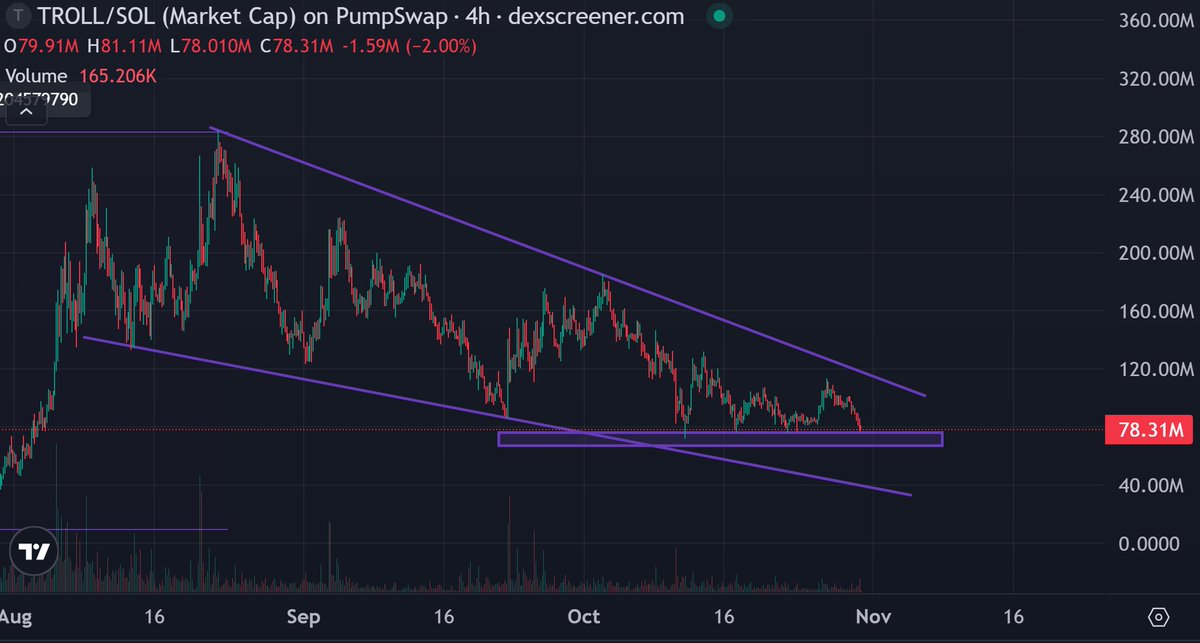Select the lower descending purple trendline
Image resolution: width=1200 pixels, height=643 pixels.
tap(497, 416)
